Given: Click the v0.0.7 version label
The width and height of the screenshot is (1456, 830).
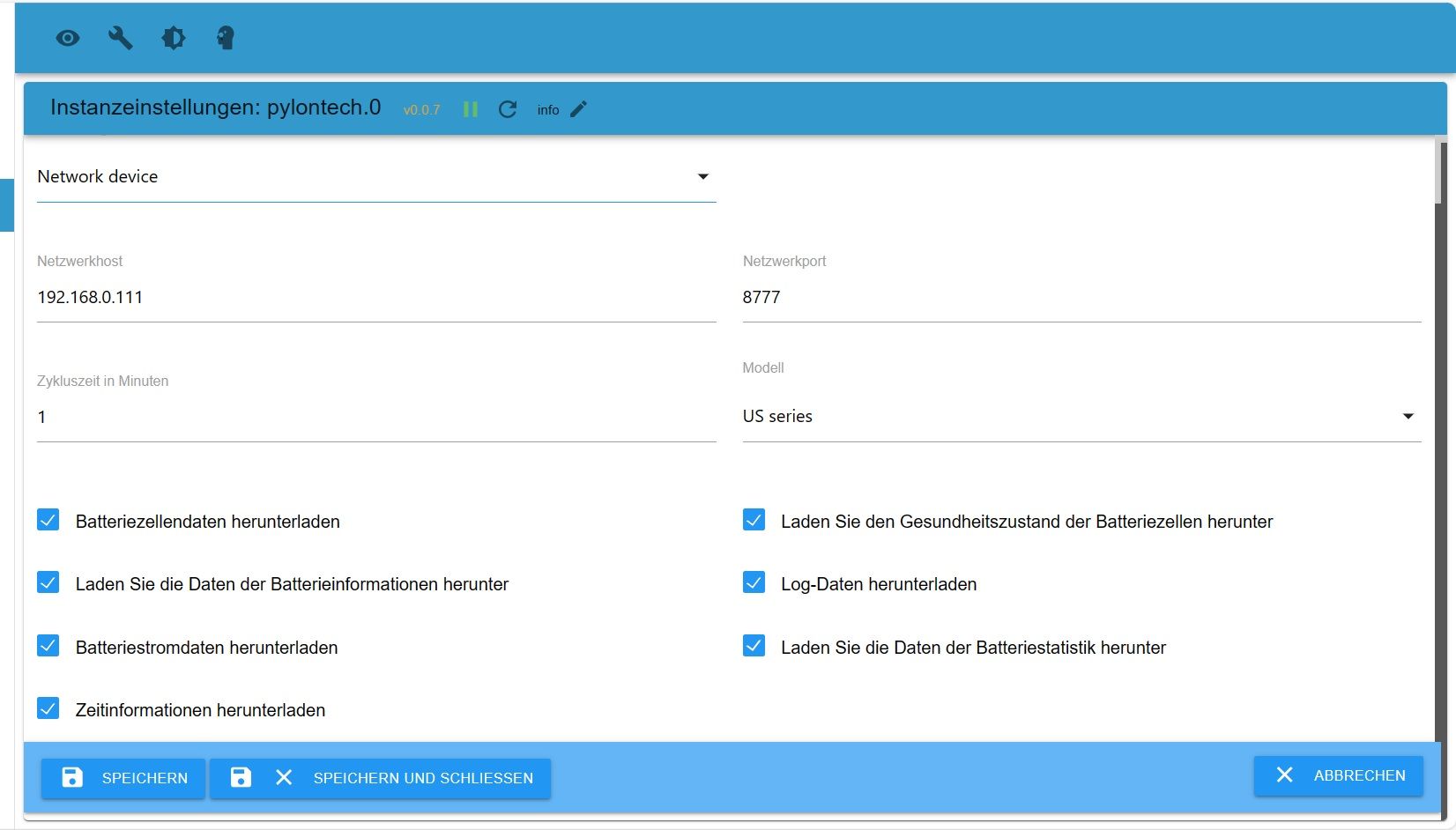Looking at the screenshot, I should point(421,110).
